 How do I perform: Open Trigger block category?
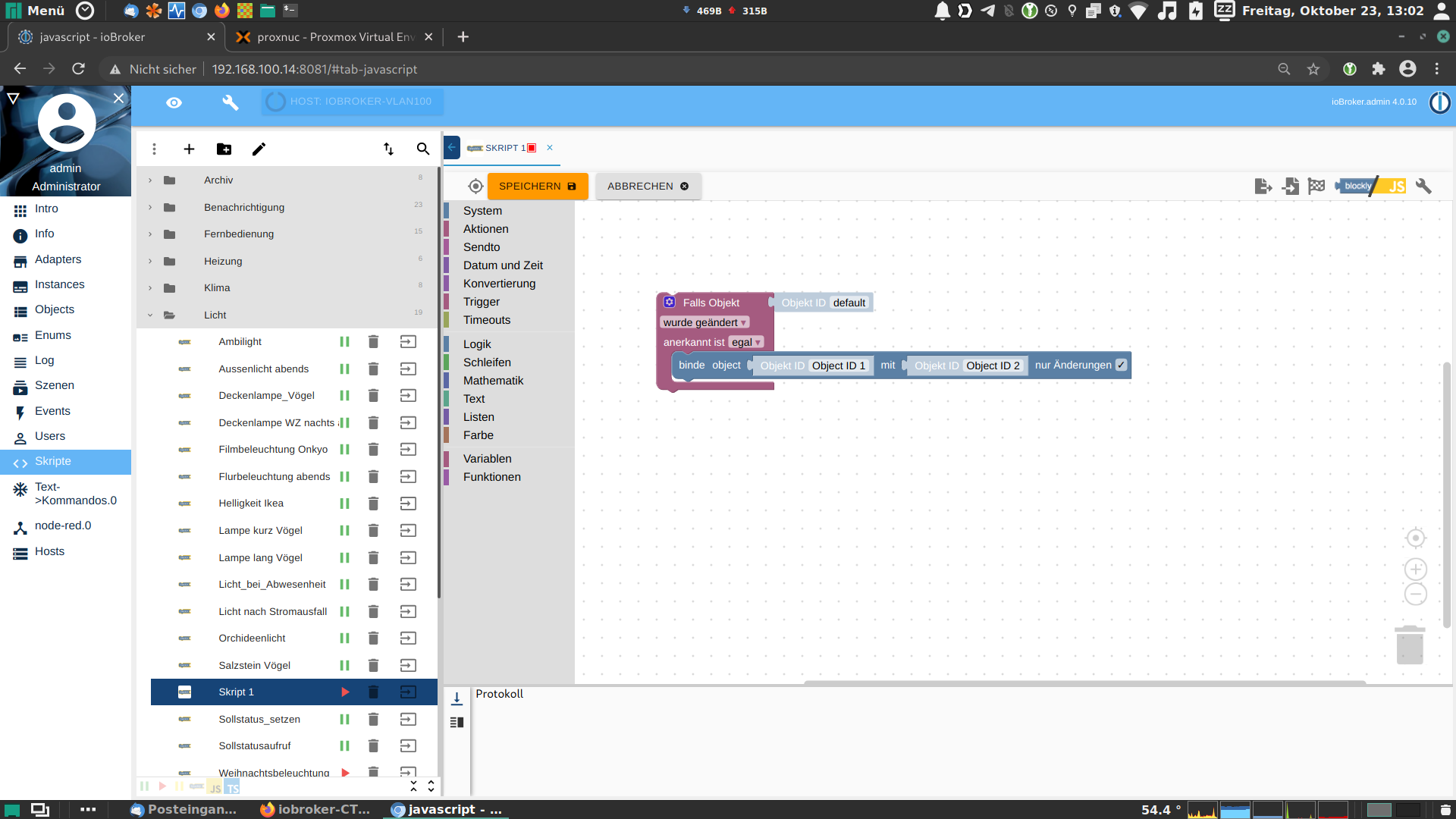pyautogui.click(x=482, y=302)
